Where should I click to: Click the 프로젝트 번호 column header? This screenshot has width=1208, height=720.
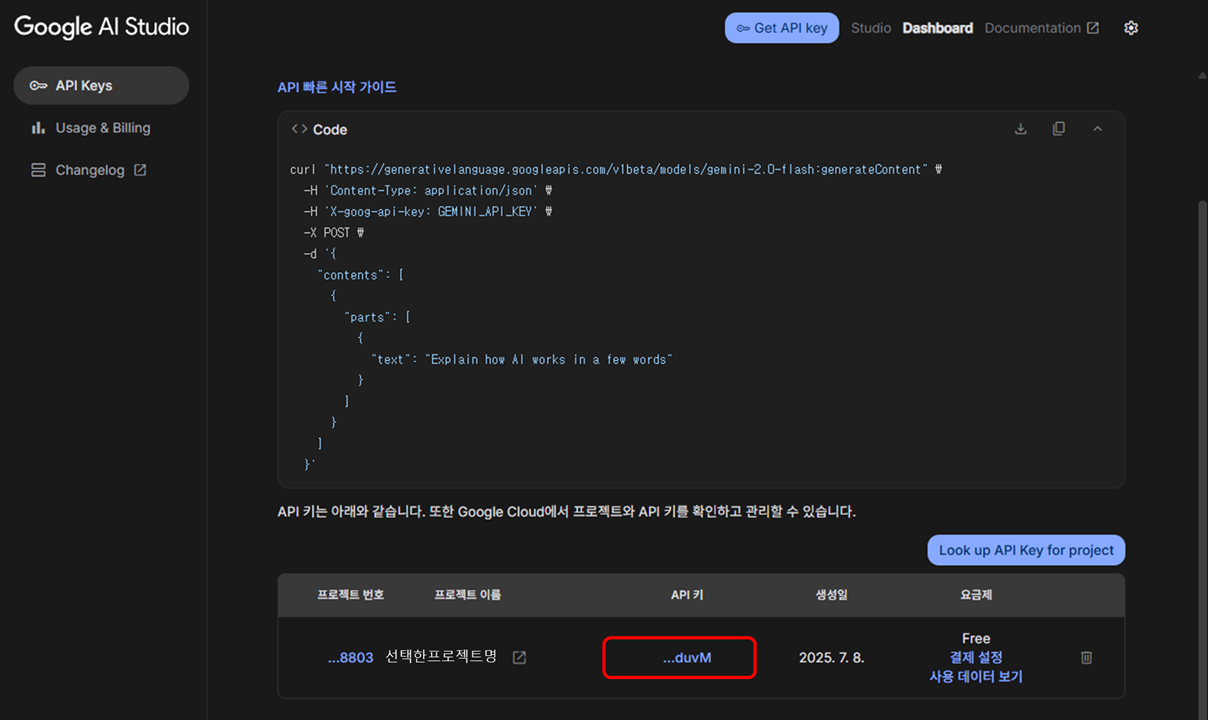pos(350,595)
